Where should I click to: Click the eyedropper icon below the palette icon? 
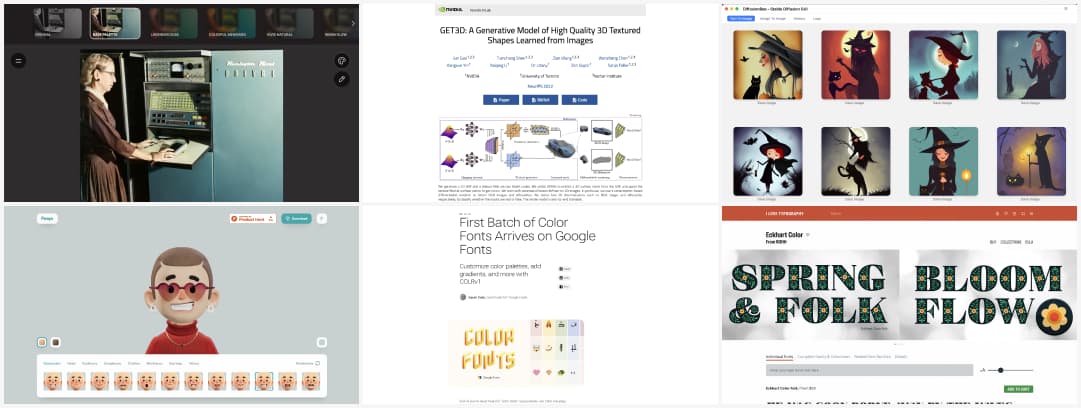click(341, 78)
